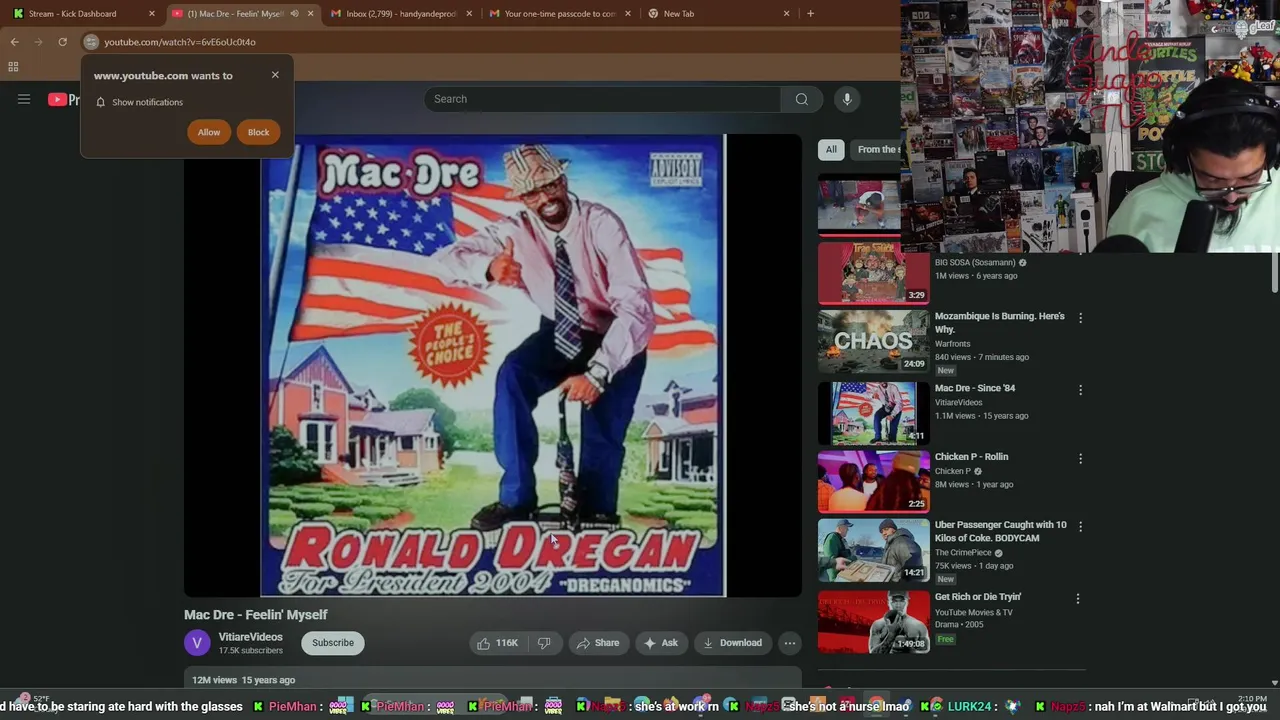The width and height of the screenshot is (1280, 720).
Task: Open Get Rich or Die Tryin' title
Action: tap(978, 597)
